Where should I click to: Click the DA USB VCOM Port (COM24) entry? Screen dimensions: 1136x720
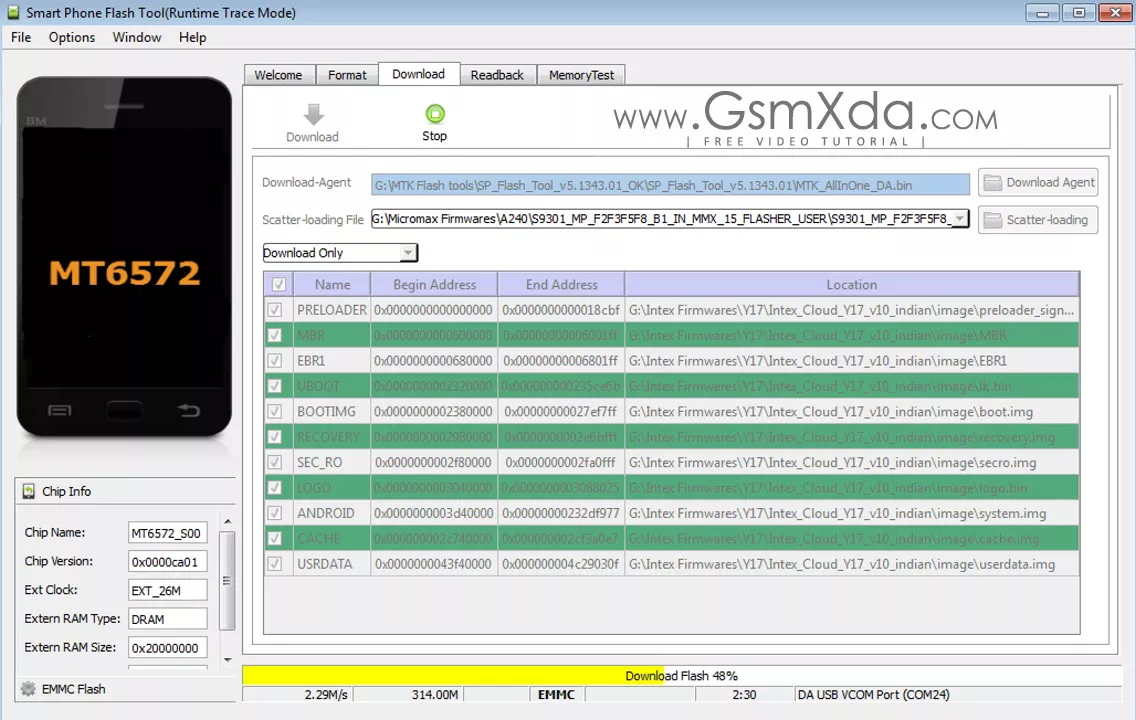click(x=958, y=695)
